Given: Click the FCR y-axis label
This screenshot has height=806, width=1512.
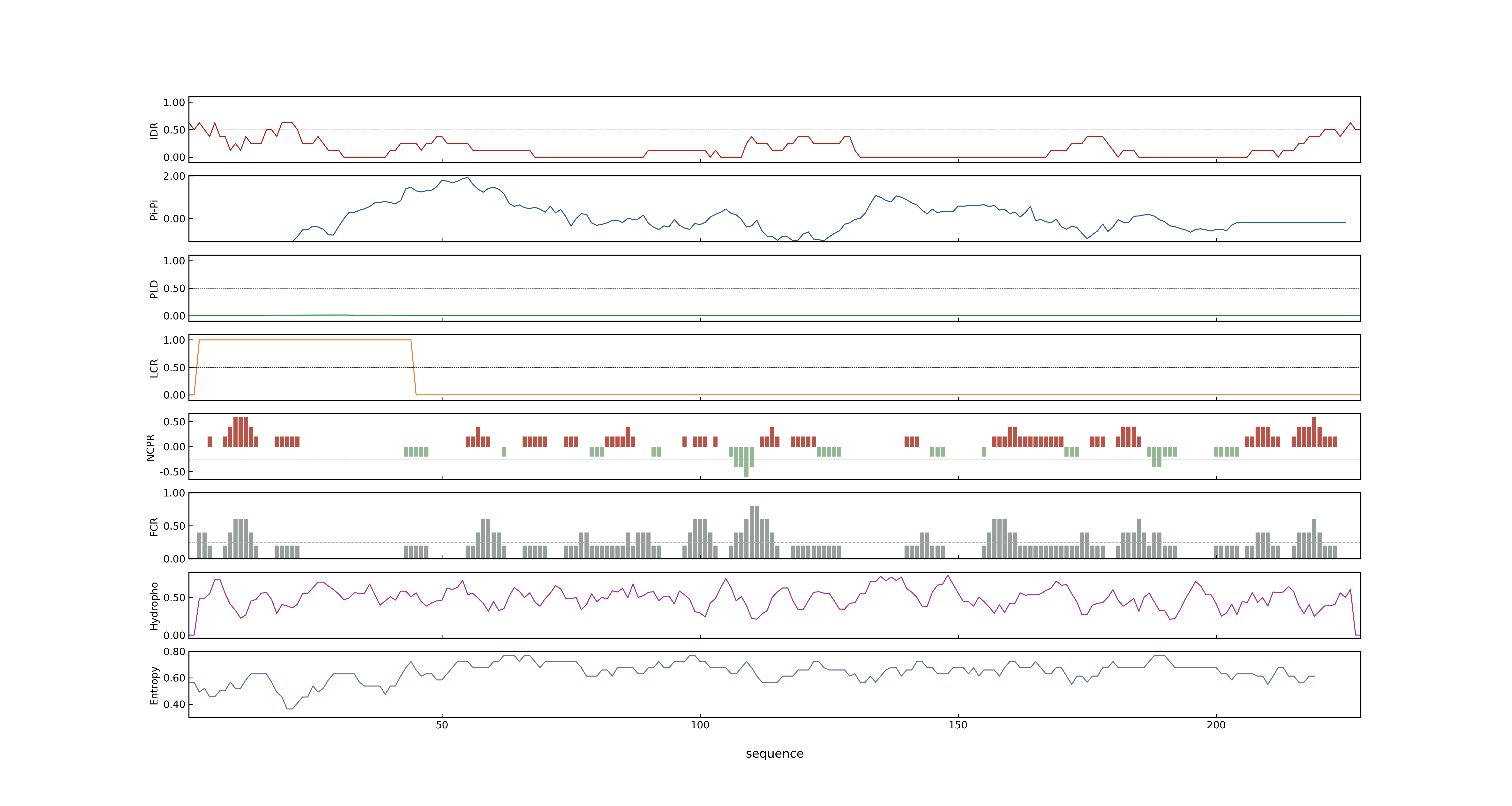Looking at the screenshot, I should (x=154, y=527).
